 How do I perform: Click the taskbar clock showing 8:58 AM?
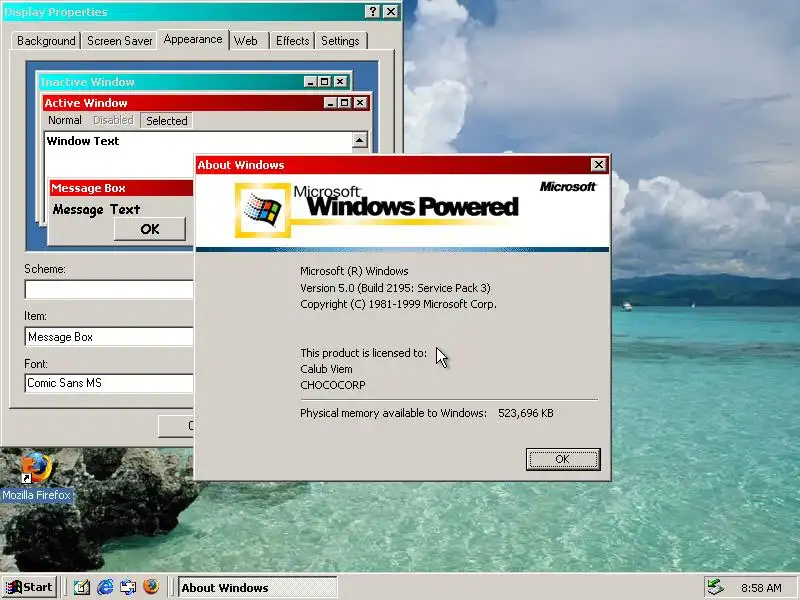pos(761,588)
